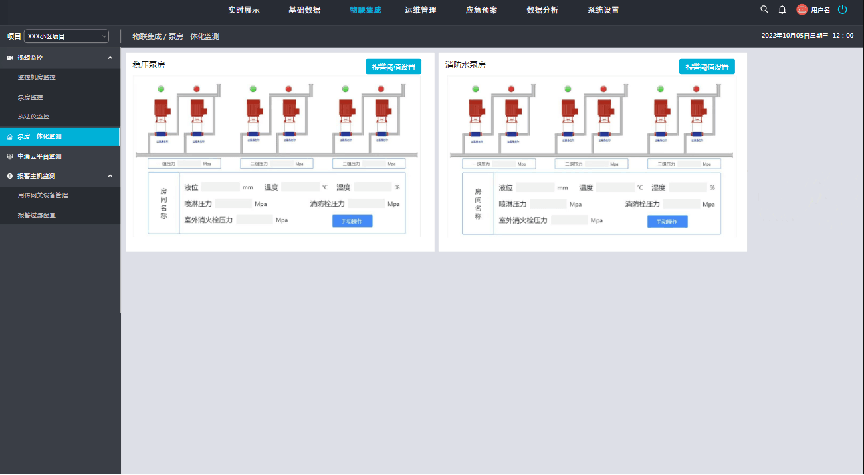The width and height of the screenshot is (864, 475).
Task: Click the 温度 field in 消防水泵房
Action: tap(615, 188)
